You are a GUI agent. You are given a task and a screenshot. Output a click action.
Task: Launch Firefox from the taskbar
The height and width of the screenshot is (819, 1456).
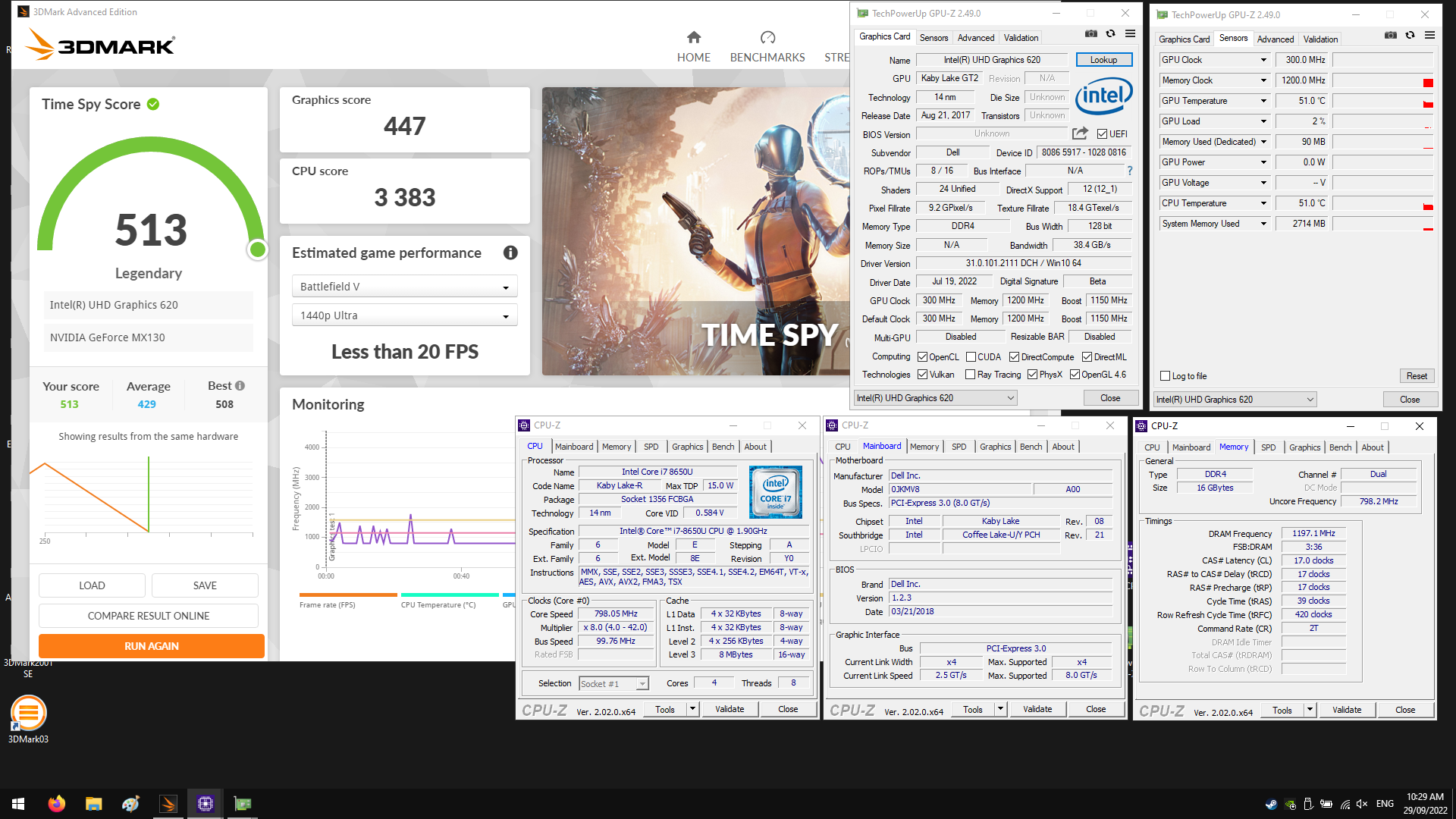tap(56, 804)
